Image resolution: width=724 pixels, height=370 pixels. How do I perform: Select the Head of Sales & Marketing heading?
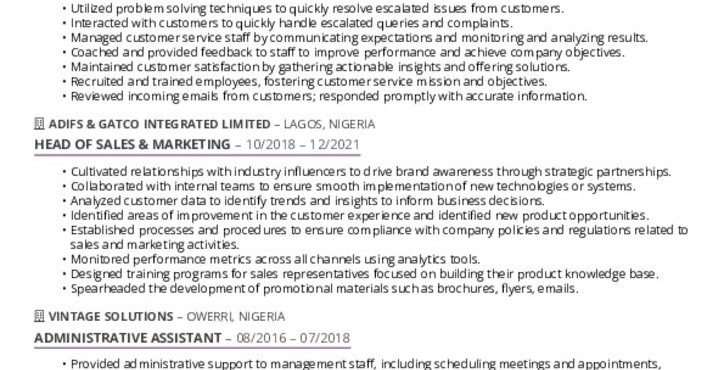tap(132, 144)
